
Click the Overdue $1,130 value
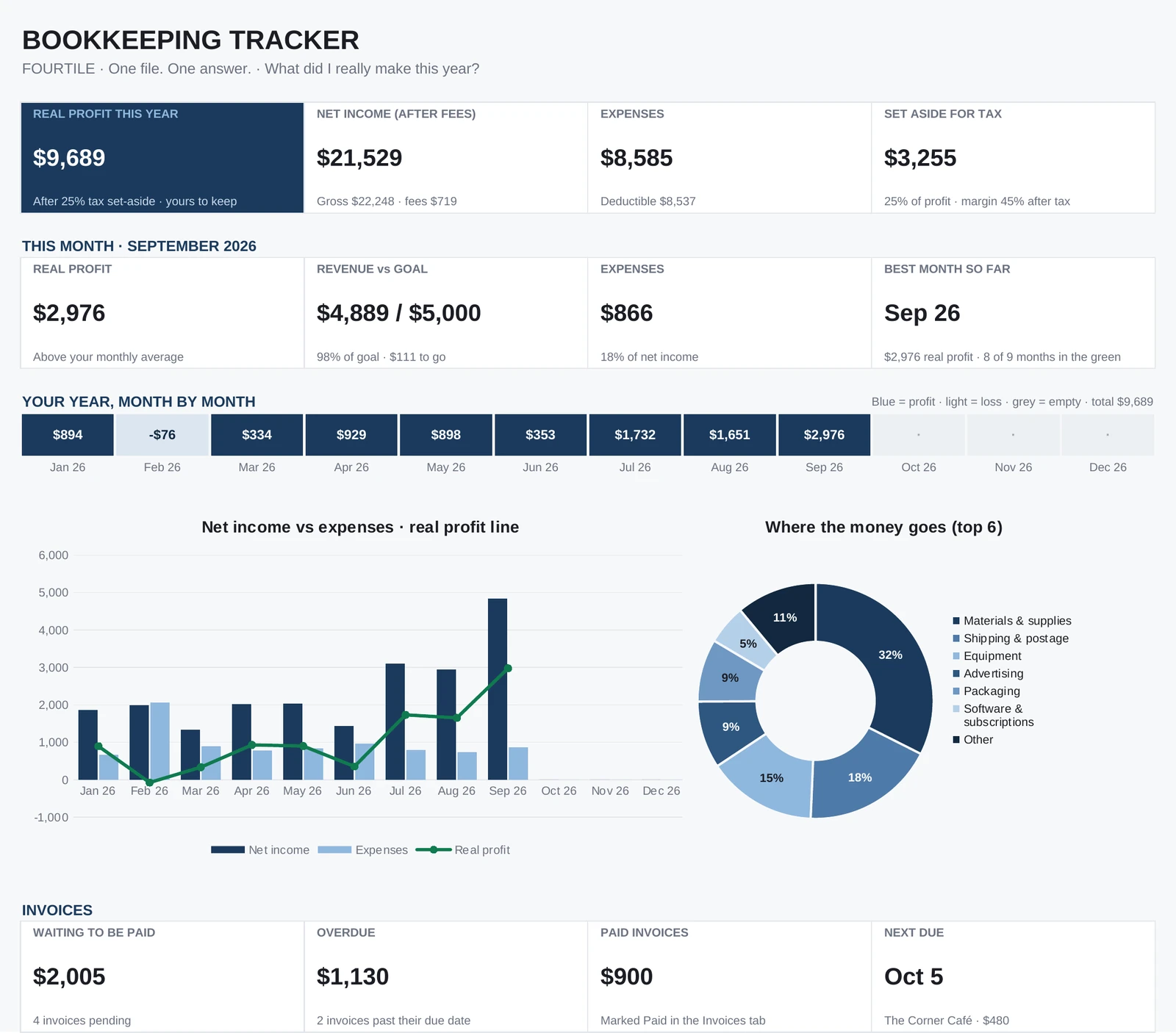tap(353, 977)
